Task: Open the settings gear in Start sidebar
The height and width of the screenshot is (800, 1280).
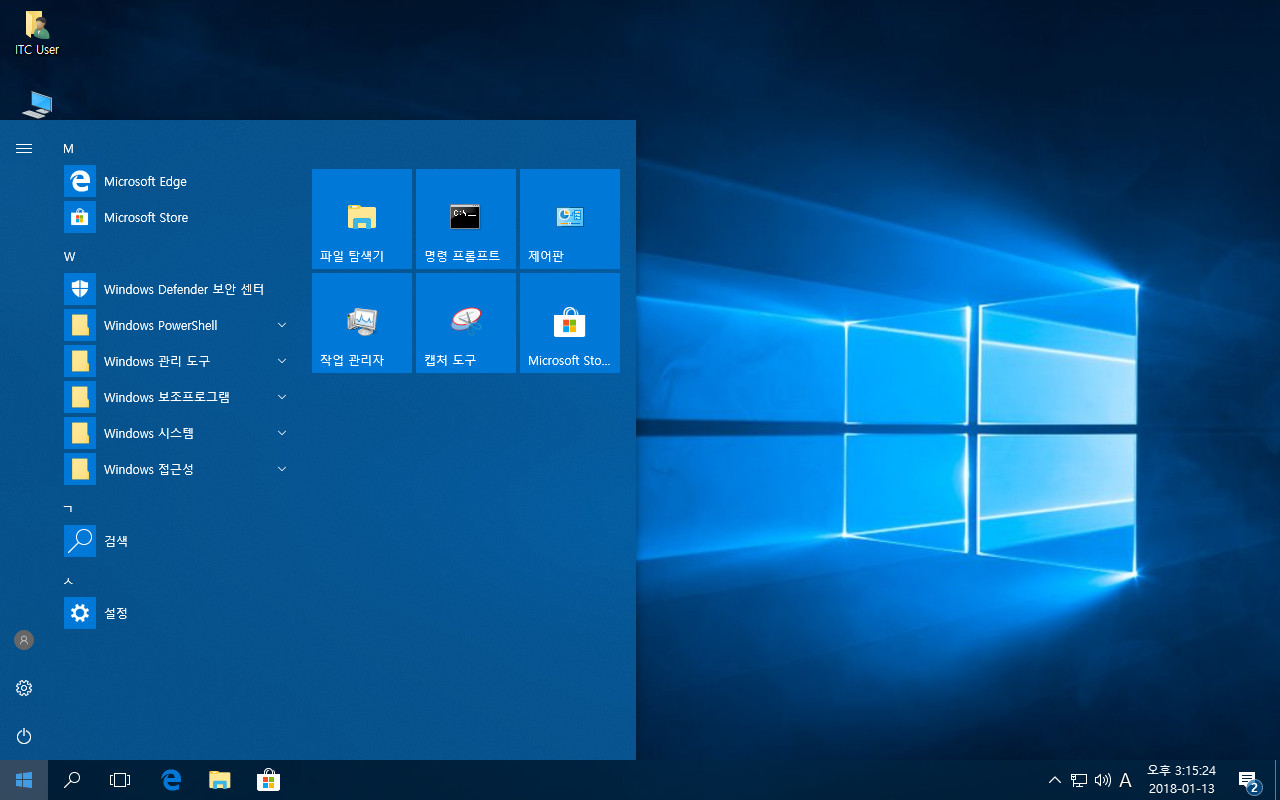Action: pyautogui.click(x=24, y=688)
